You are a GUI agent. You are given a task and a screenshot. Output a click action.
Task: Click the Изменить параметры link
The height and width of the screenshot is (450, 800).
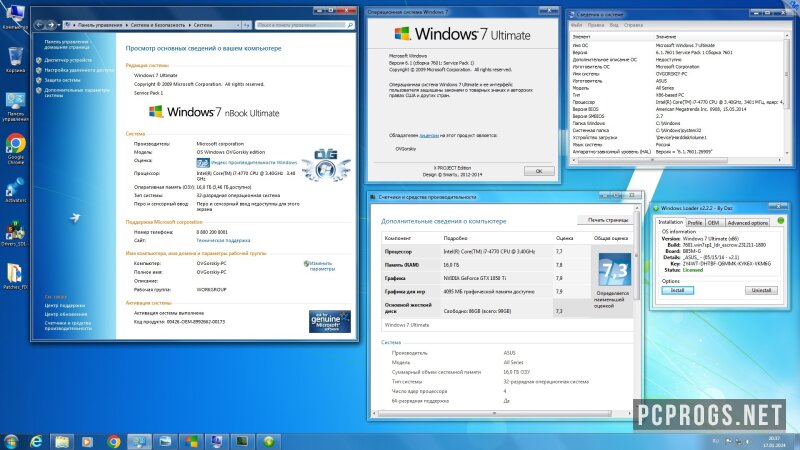pyautogui.click(x=322, y=266)
